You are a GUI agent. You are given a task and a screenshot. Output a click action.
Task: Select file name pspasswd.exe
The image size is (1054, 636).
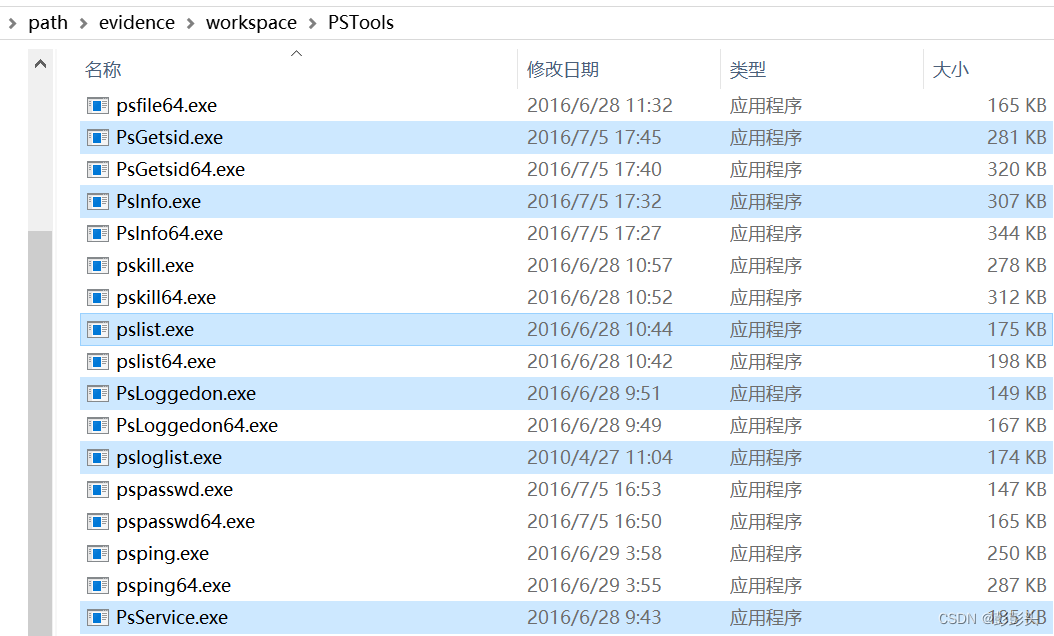[174, 490]
